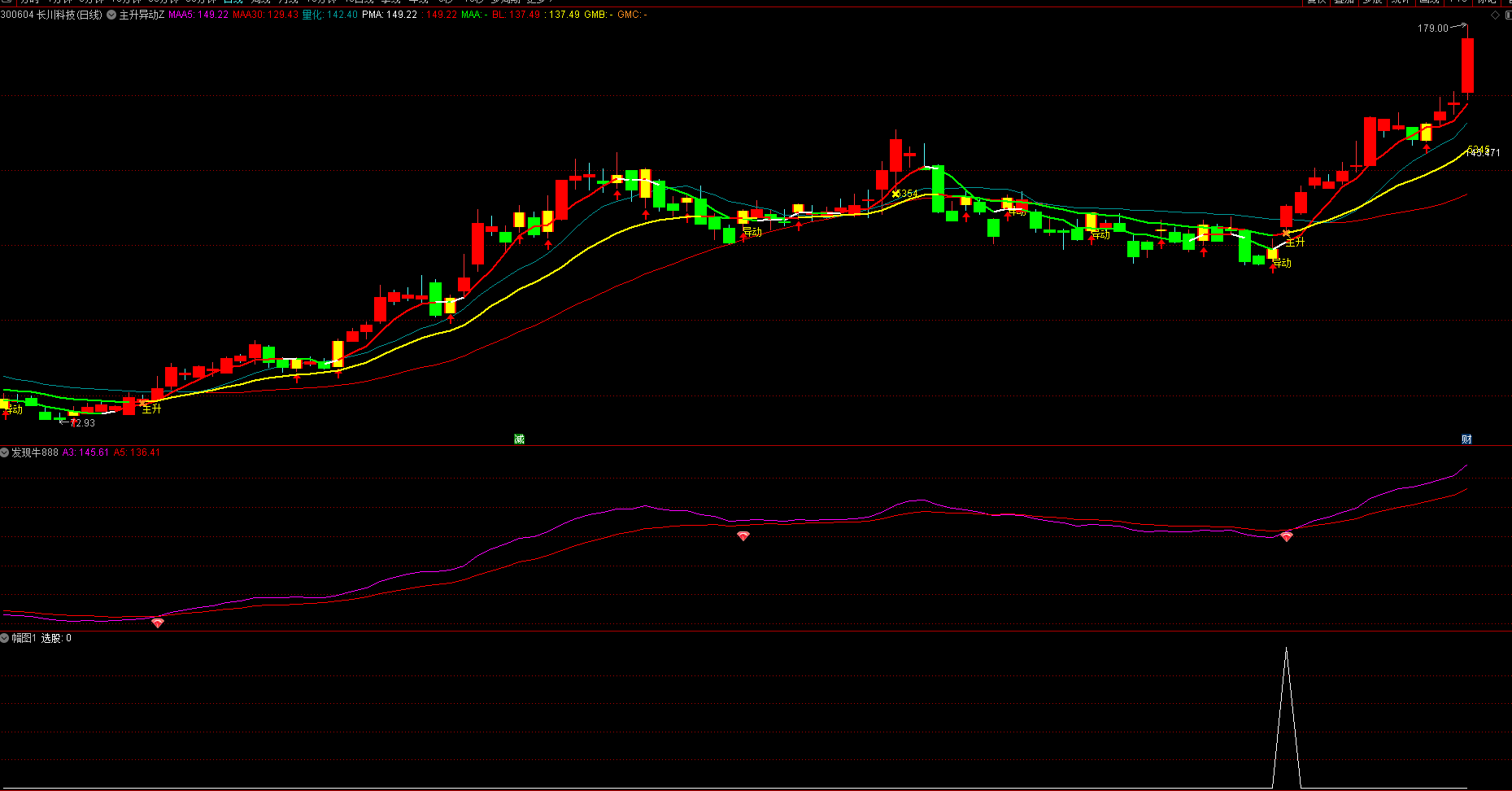Click the diamond icon at top right
Viewport: 1512px width, 791px height.
point(1495,15)
